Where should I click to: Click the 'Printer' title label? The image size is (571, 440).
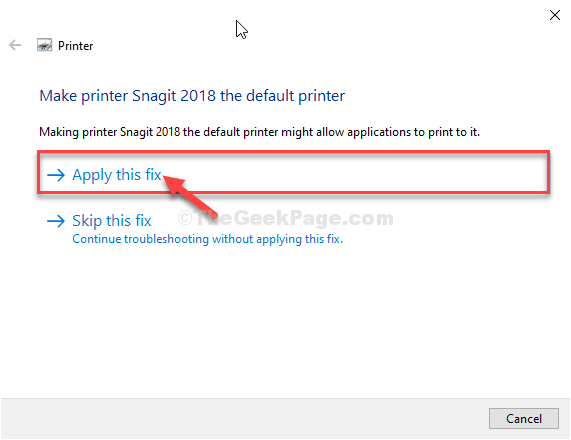[x=75, y=46]
